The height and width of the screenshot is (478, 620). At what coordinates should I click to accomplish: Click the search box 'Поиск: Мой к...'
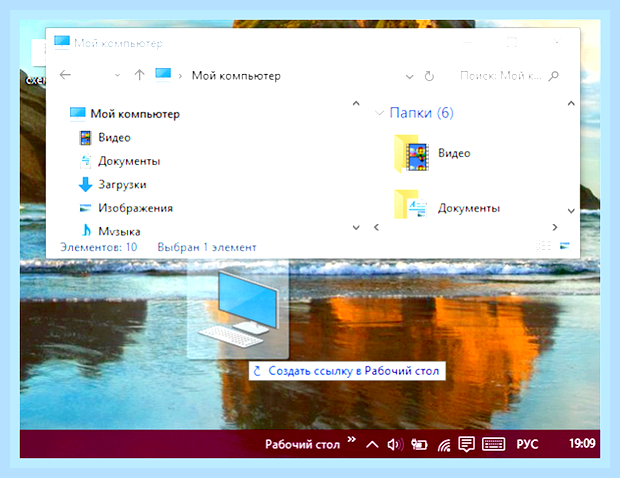coord(501,75)
